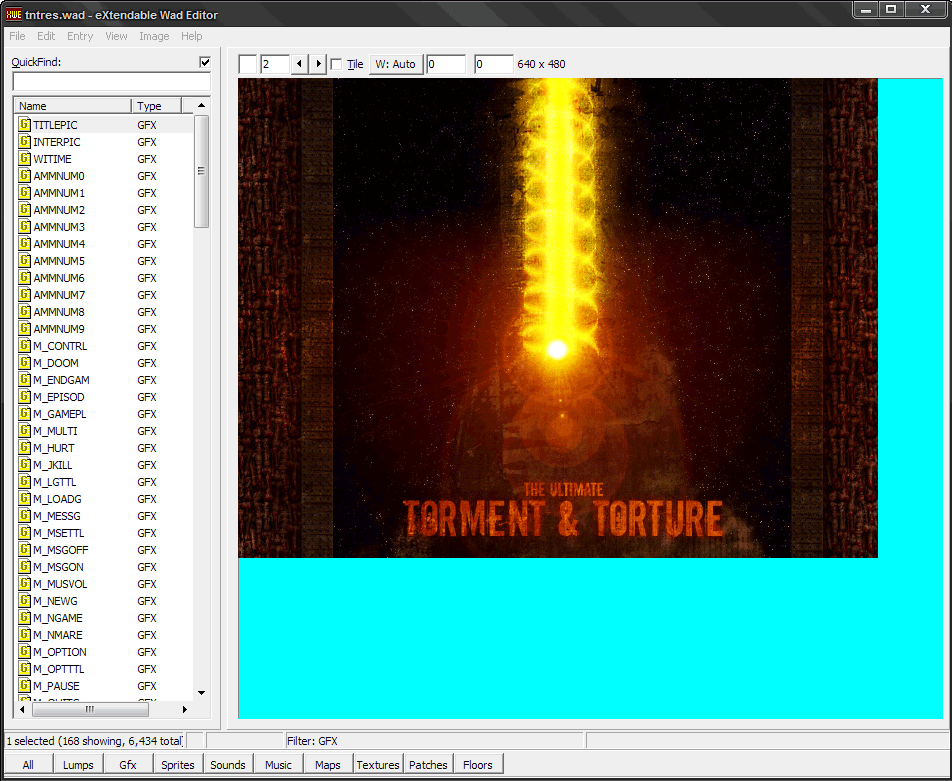Sort list by Name column header
The width and height of the screenshot is (952, 781).
click(72, 106)
